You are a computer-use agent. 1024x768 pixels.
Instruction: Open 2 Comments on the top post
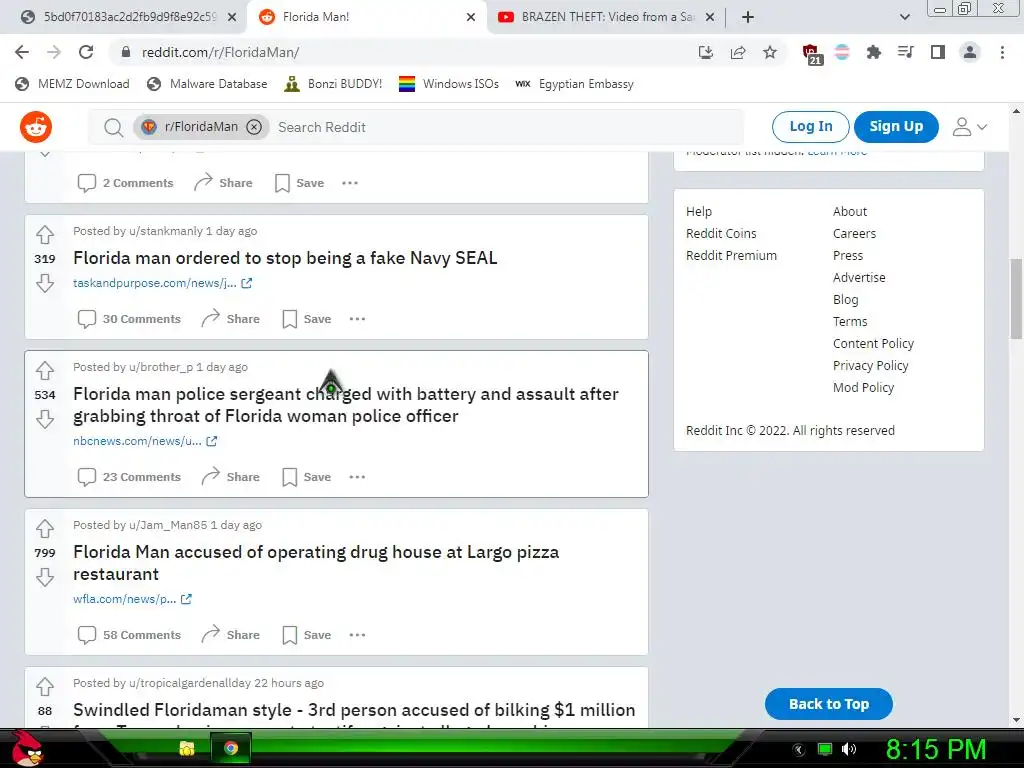click(x=125, y=183)
